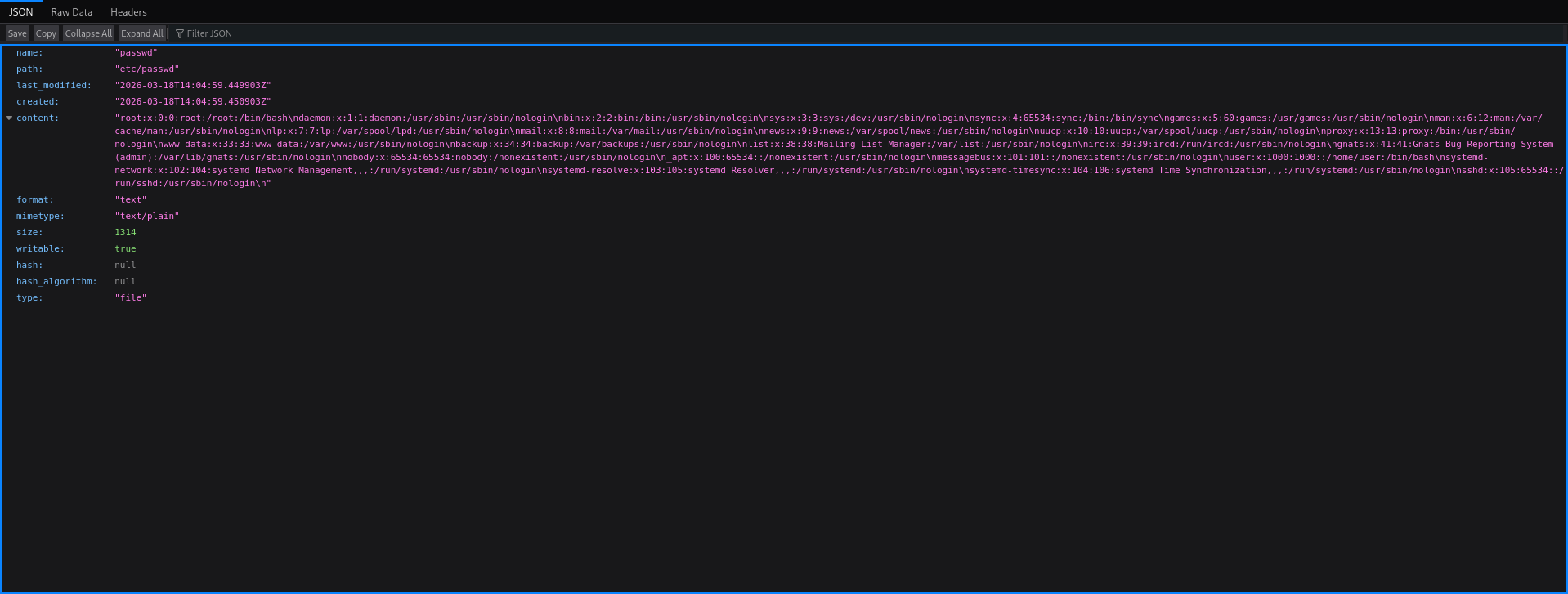Viewport: 1568px width, 594px height.
Task: Open the Raw Data tab
Action: [72, 12]
